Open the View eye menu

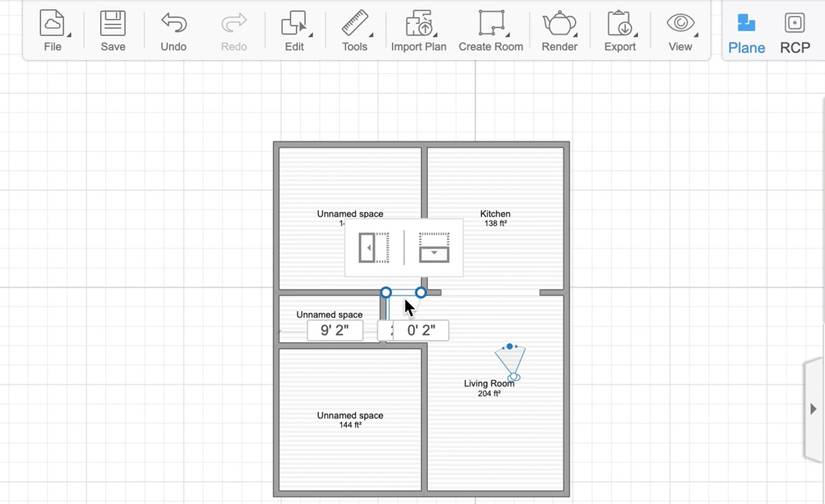(x=681, y=24)
